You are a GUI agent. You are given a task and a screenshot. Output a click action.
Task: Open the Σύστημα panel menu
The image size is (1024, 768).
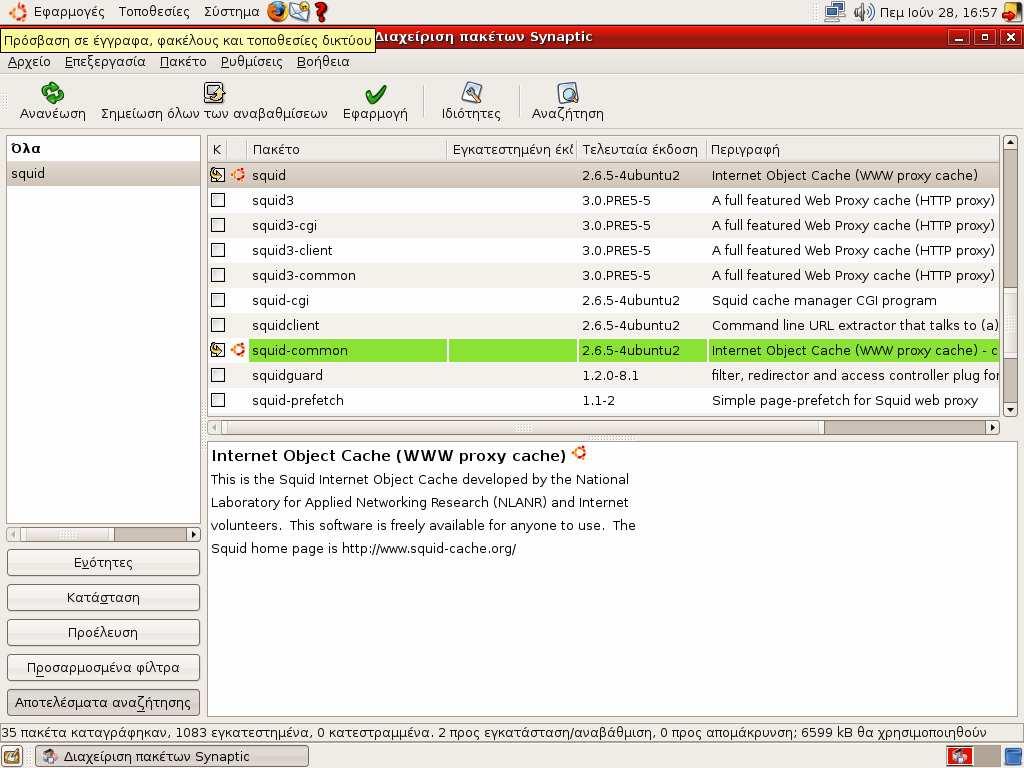click(x=231, y=12)
